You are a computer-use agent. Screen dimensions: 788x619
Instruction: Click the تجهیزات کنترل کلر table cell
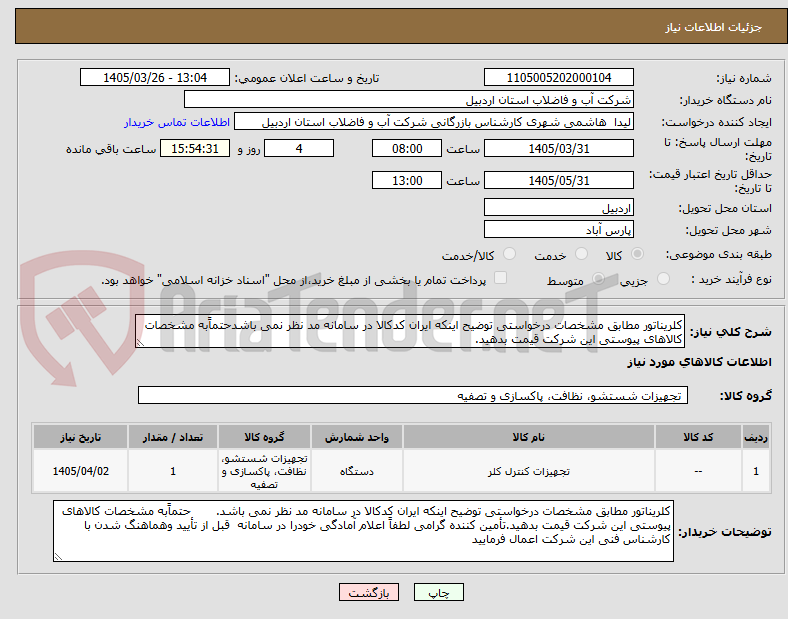coord(529,471)
